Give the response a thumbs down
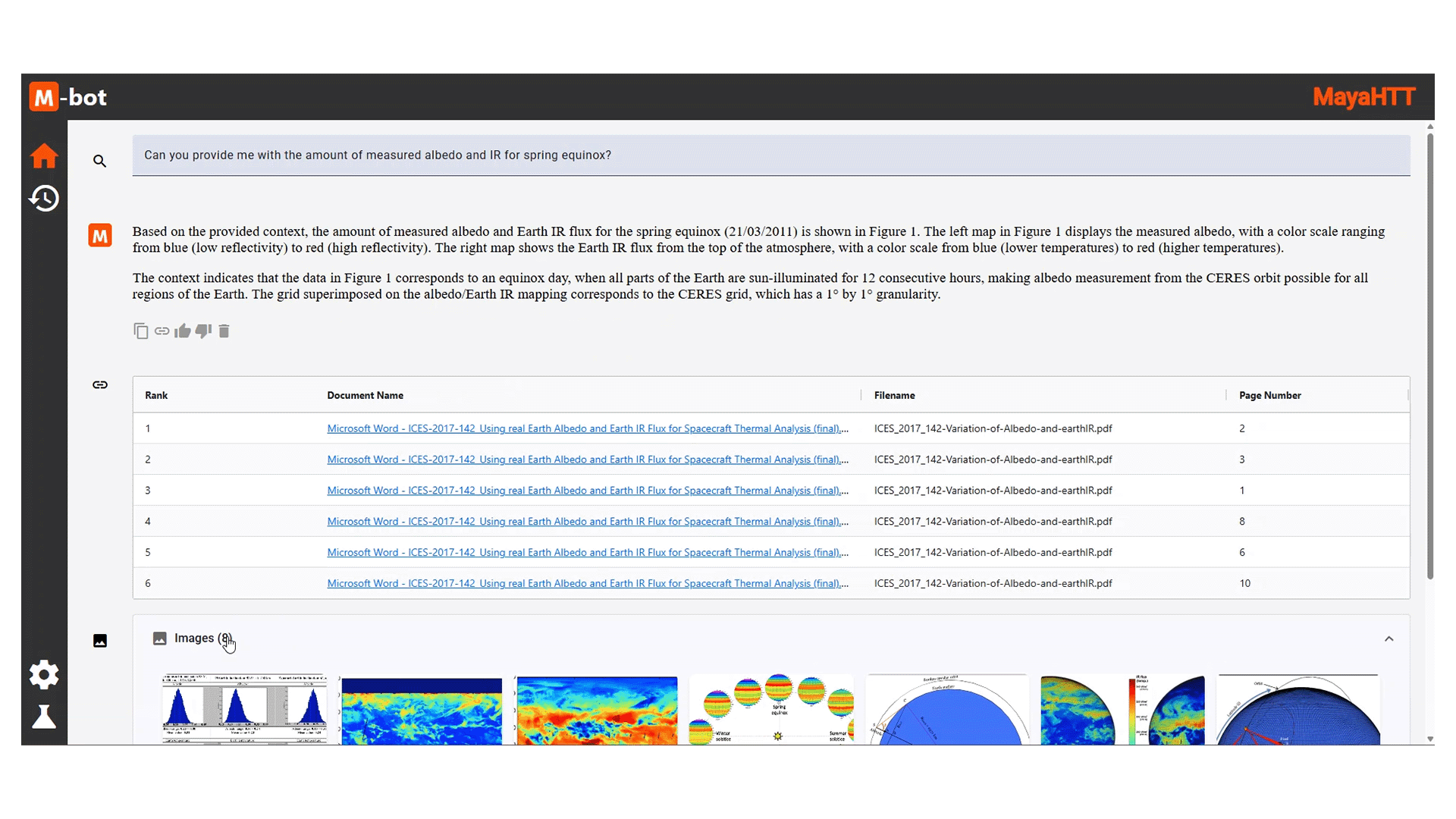This screenshot has width=1456, height=819. [x=202, y=331]
